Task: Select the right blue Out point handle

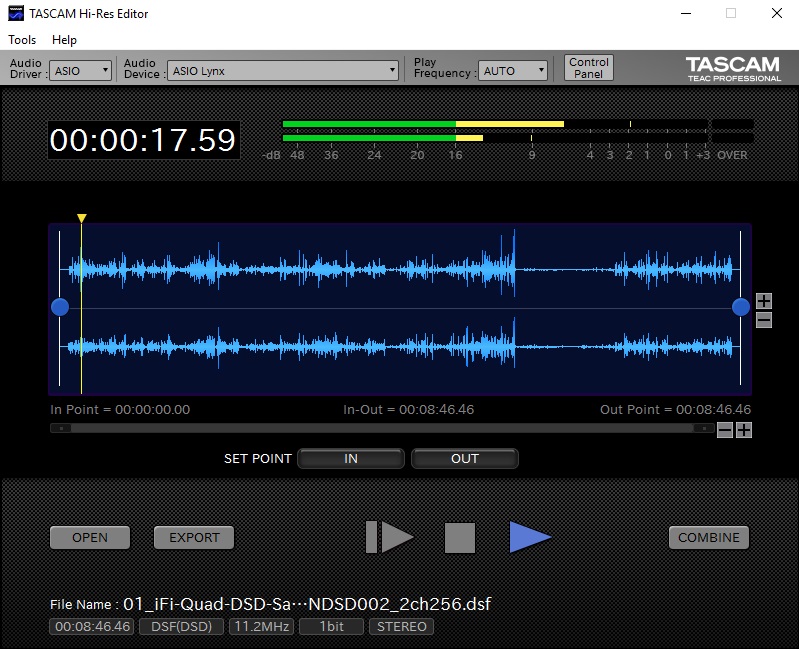Action: 740,307
